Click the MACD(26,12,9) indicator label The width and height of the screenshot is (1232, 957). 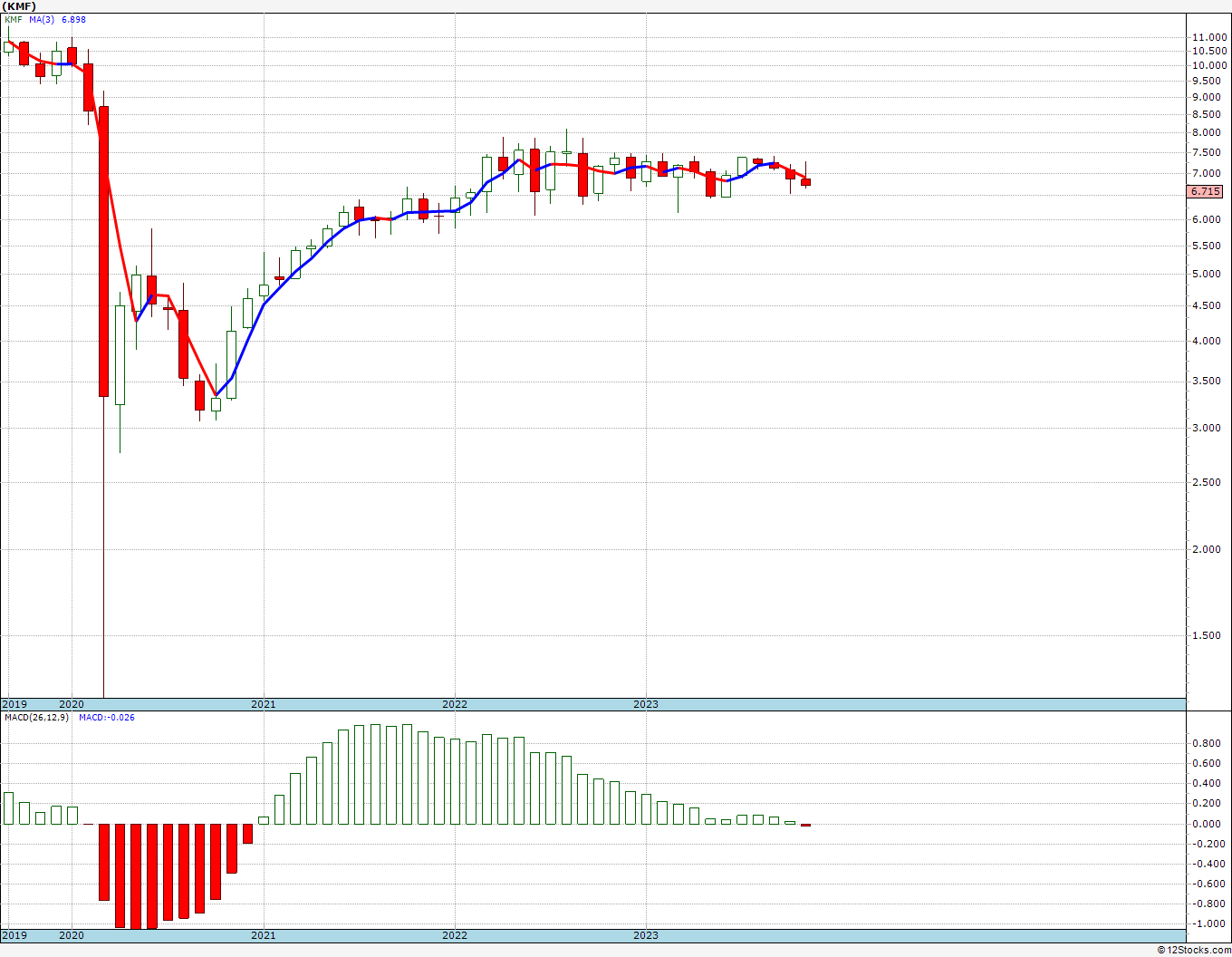[36, 718]
